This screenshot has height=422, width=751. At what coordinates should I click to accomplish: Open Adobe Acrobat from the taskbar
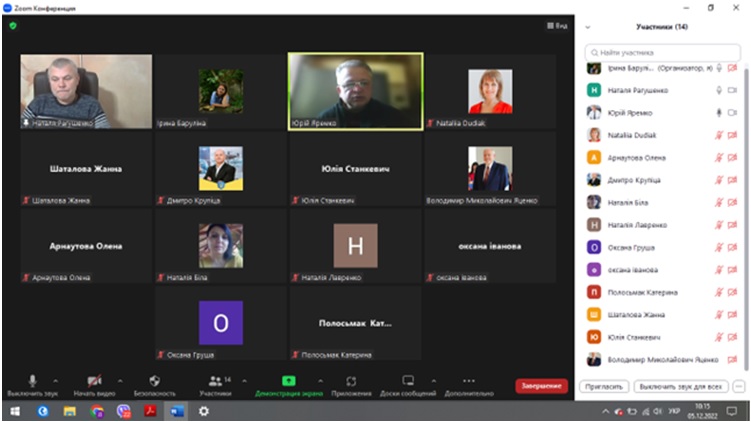(150, 411)
